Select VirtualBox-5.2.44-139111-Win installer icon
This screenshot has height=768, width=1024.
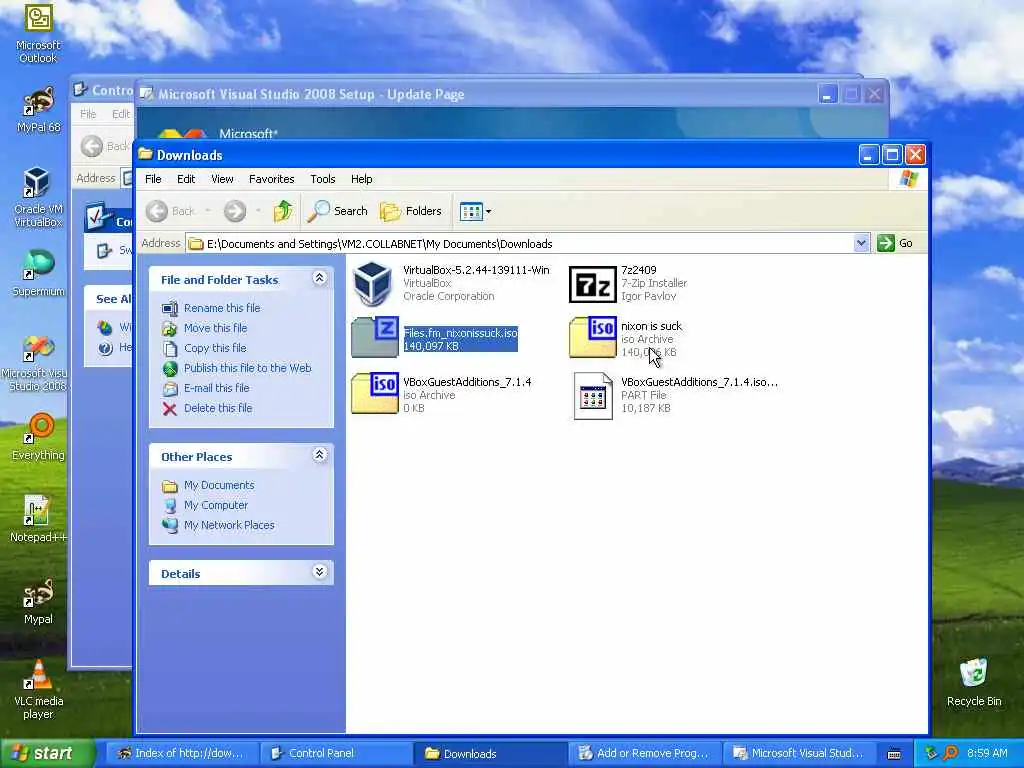[x=372, y=283]
